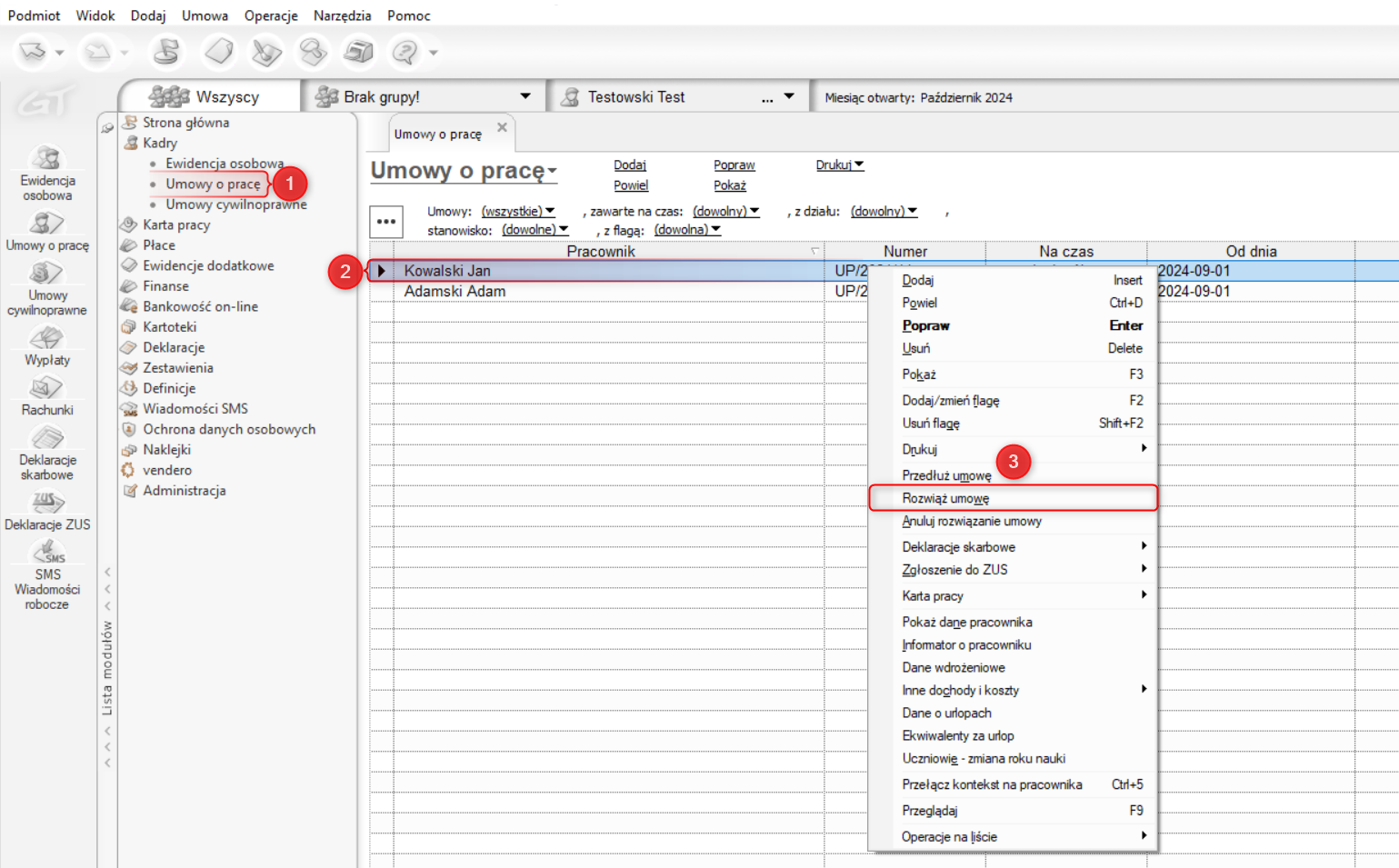
Task: Click the help toolbar icon with question mark
Action: click(404, 52)
